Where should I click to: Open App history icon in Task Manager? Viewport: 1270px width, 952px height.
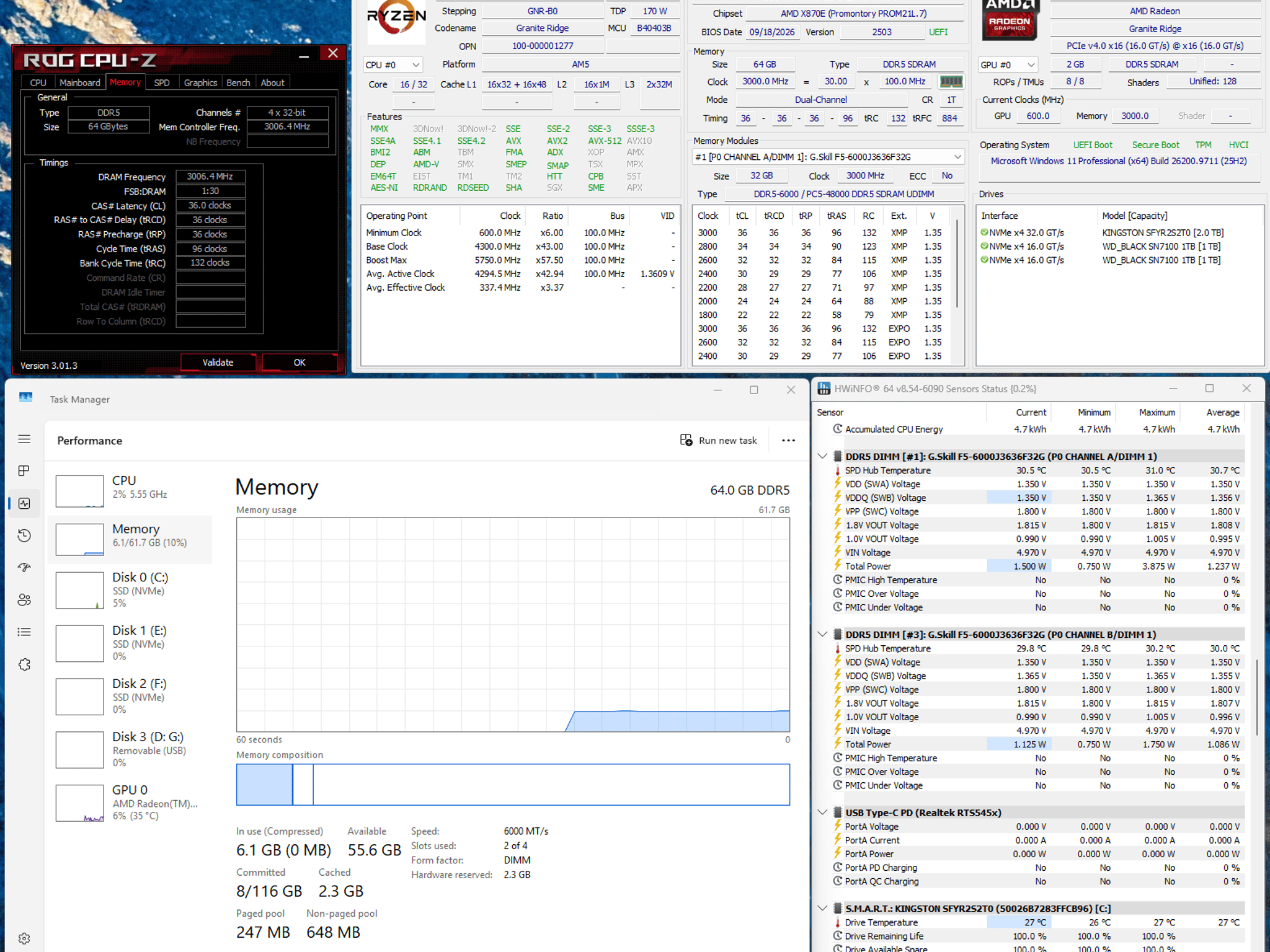coord(24,535)
